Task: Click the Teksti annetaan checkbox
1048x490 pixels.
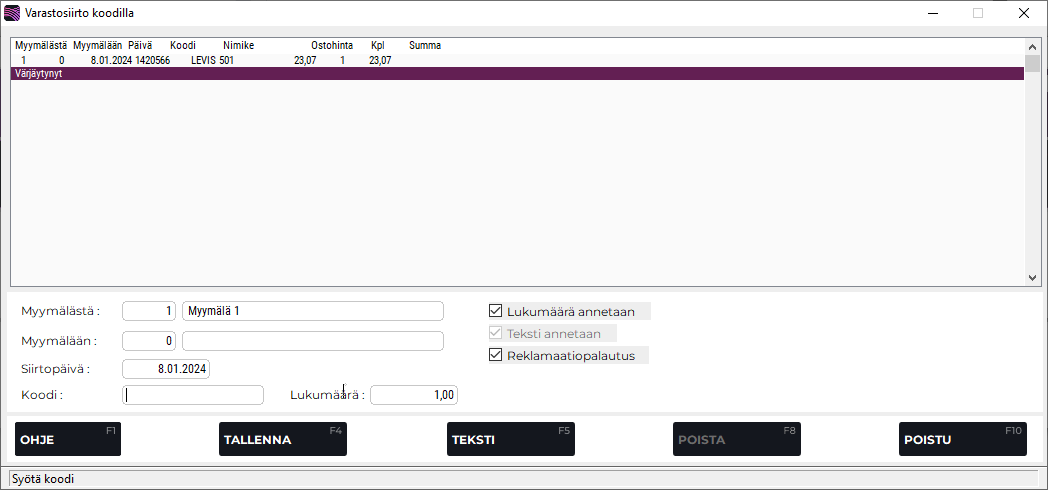Action: click(x=496, y=333)
